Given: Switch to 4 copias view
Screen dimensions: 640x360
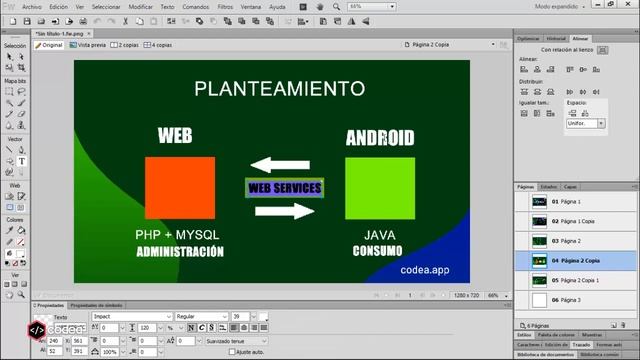Looking at the screenshot, I should (158, 45).
